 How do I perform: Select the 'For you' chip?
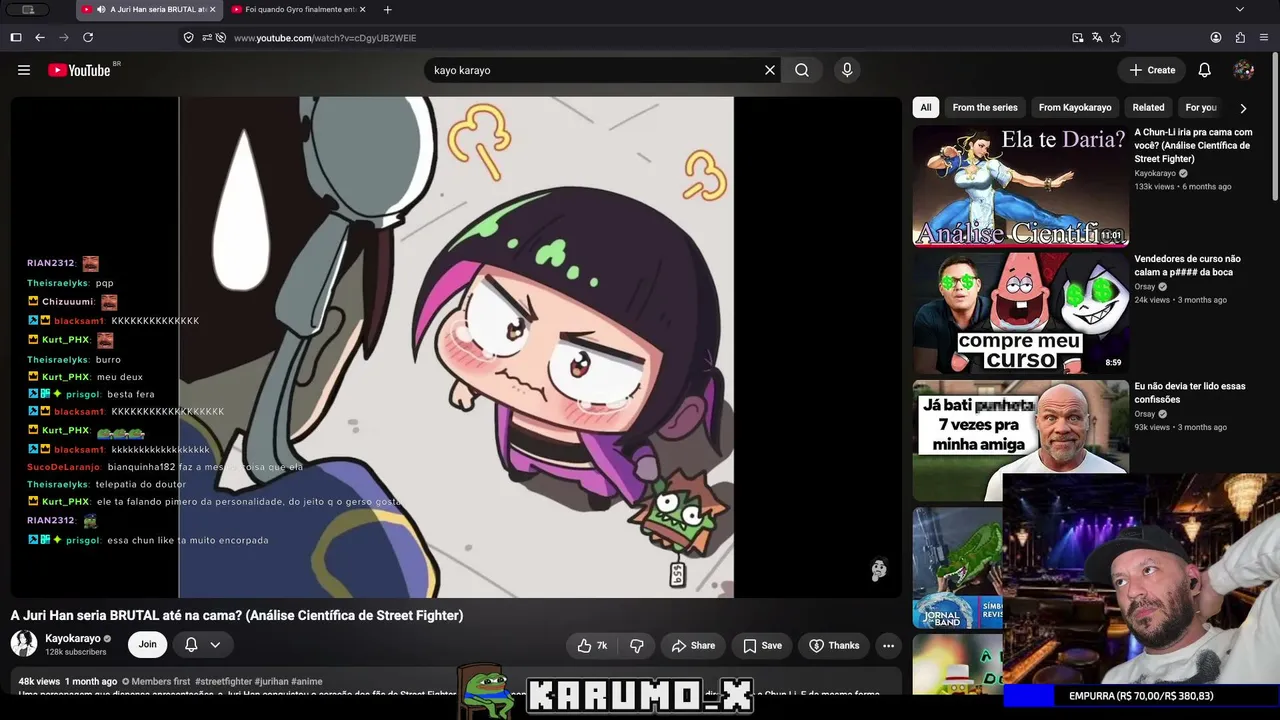click(x=1201, y=107)
